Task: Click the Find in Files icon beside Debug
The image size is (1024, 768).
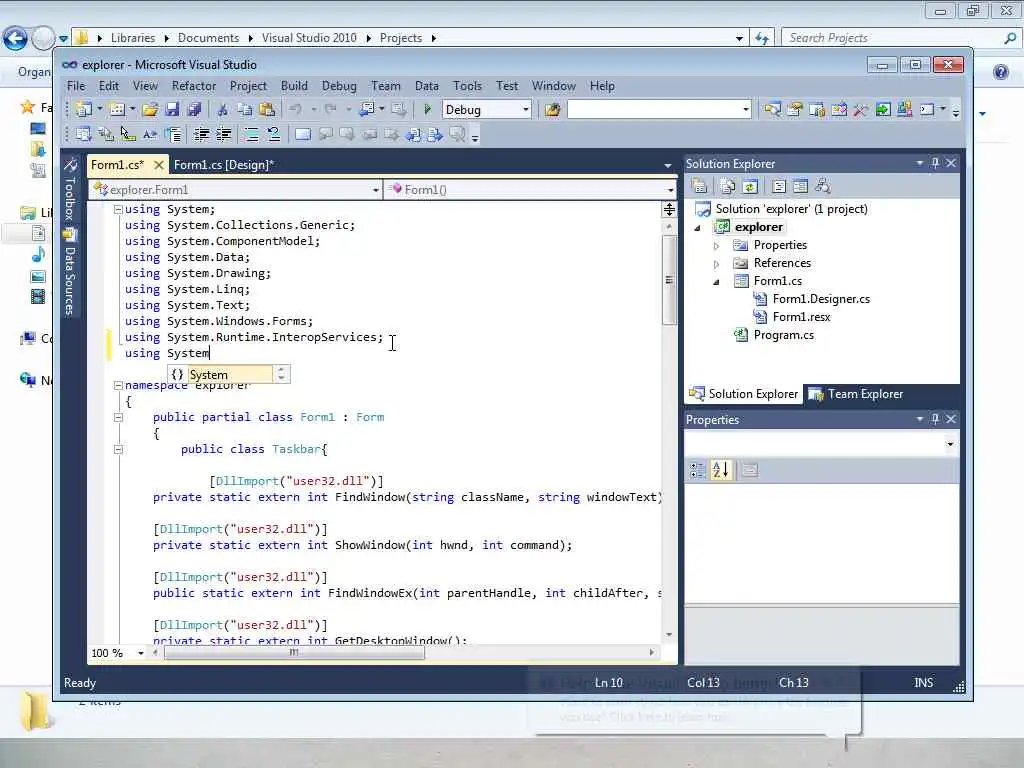Action: [x=552, y=110]
